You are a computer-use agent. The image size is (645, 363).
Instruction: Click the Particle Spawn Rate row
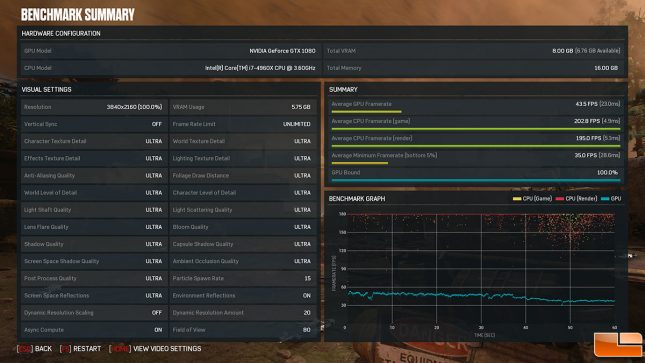(243, 278)
